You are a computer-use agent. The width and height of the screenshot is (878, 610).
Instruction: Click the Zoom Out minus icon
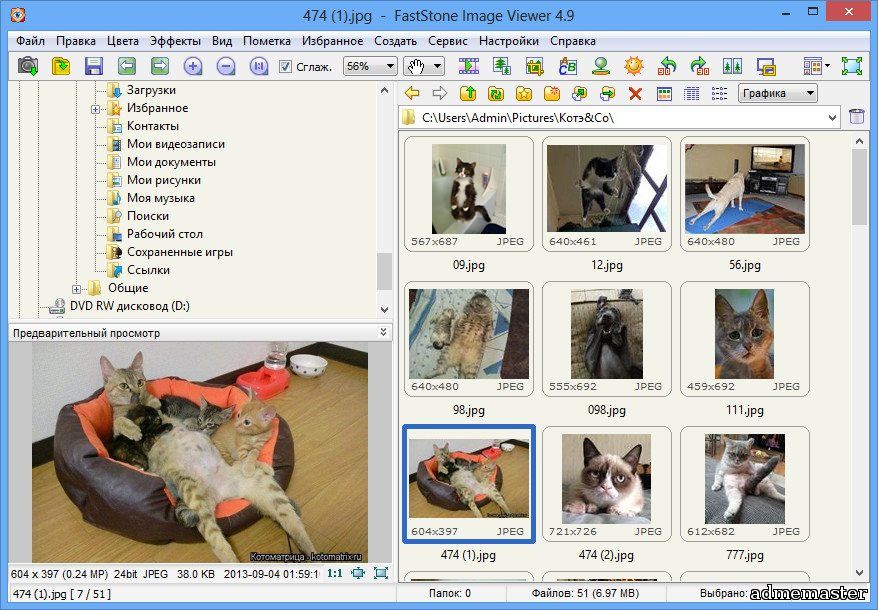pos(226,67)
